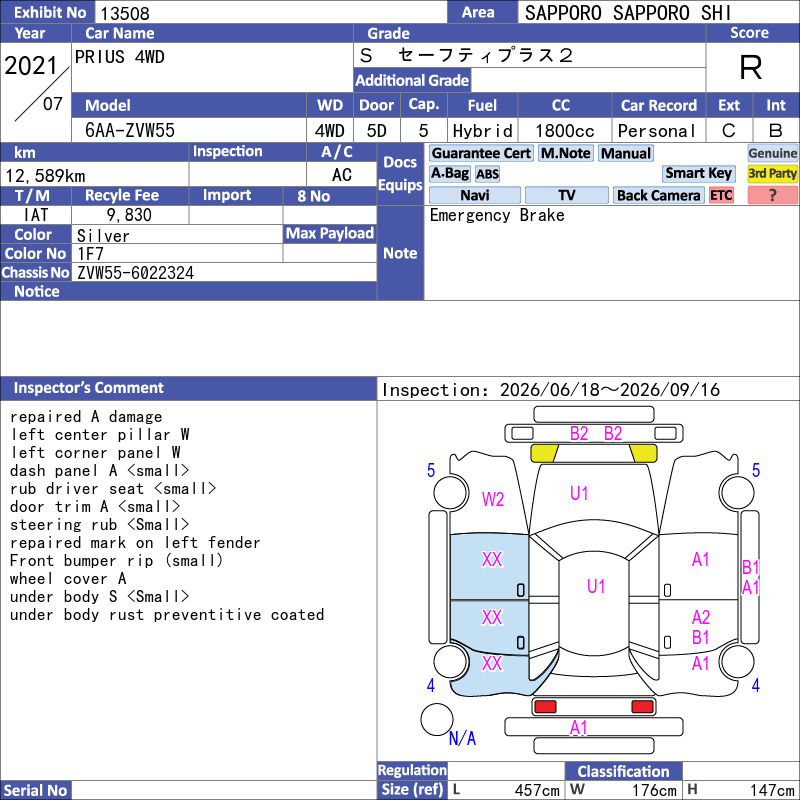Click the Personal car record value
Screen dimensions: 800x800
656,131
